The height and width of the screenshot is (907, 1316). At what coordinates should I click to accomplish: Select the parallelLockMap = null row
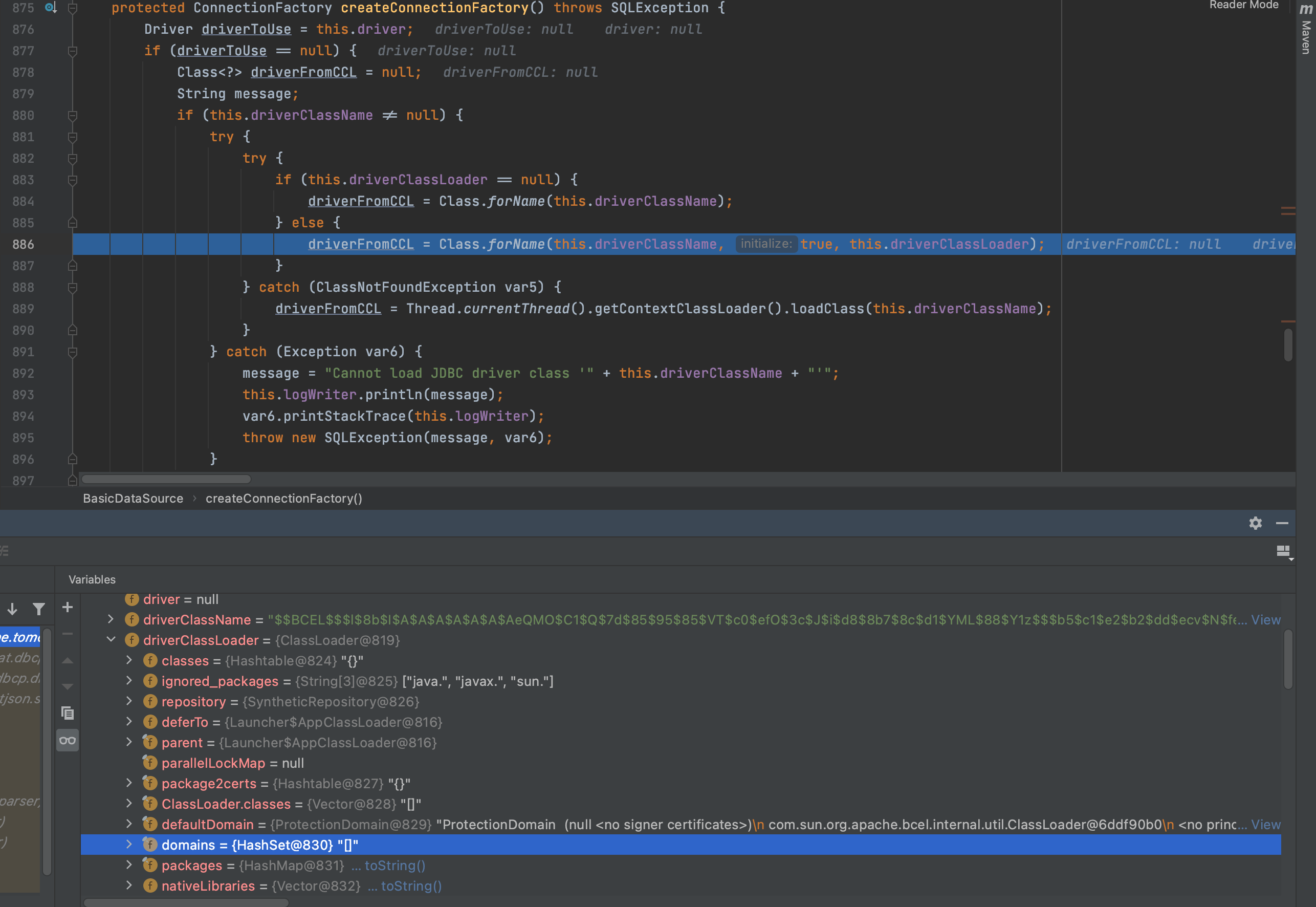681,763
